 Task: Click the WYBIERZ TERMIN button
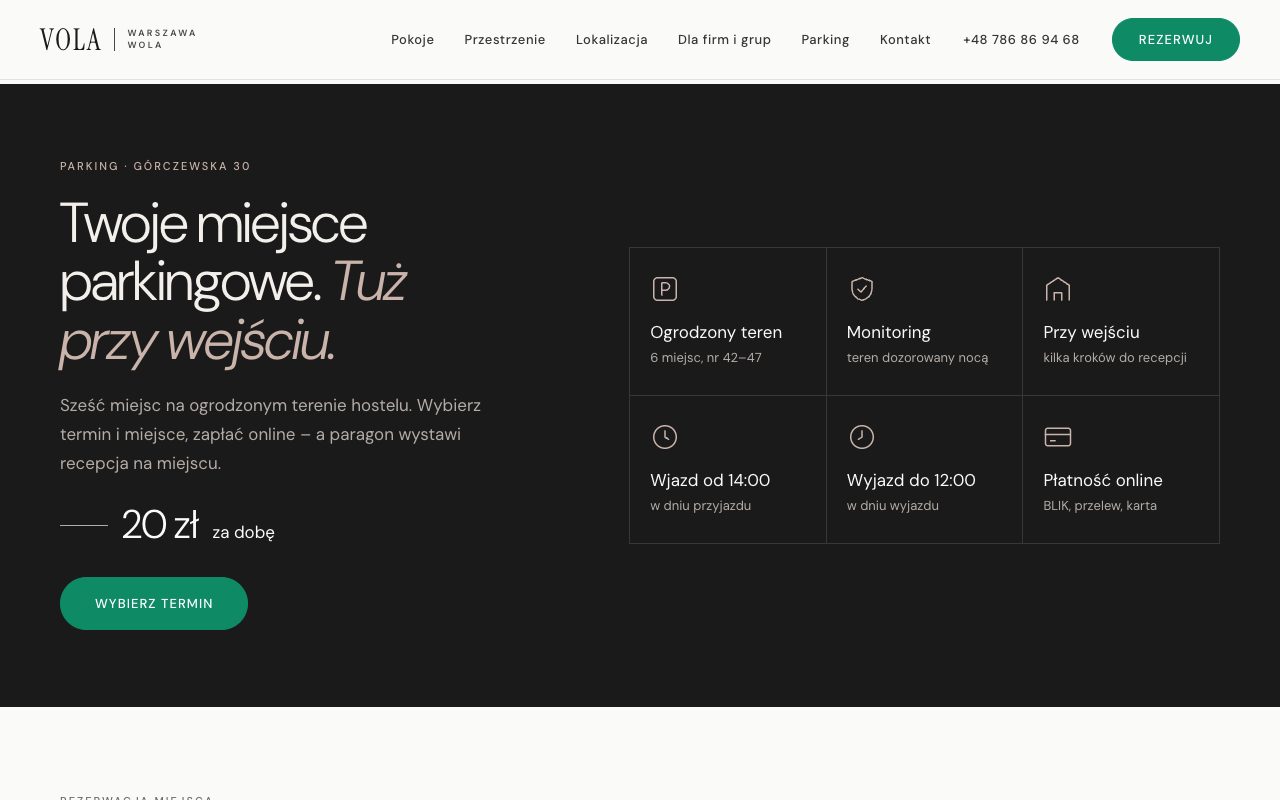[154, 603]
